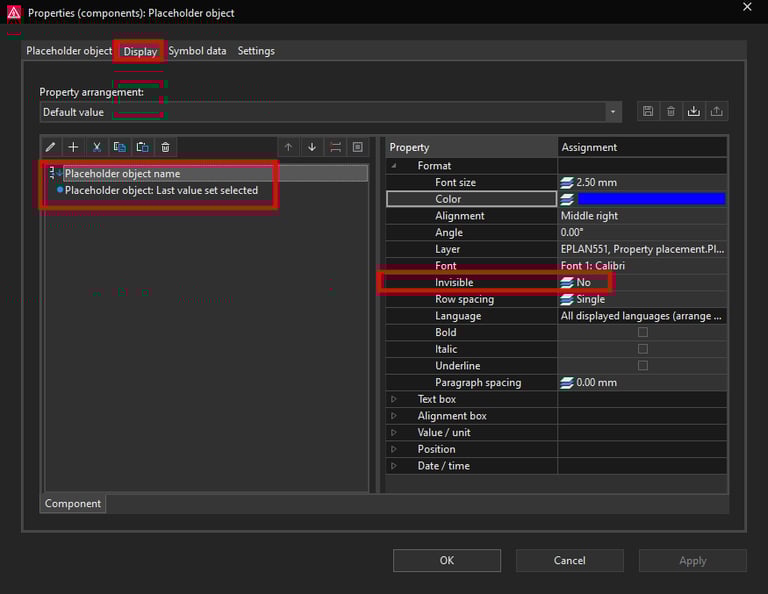Cut the selected property with scissors icon
768x594 pixels.
coord(96,147)
